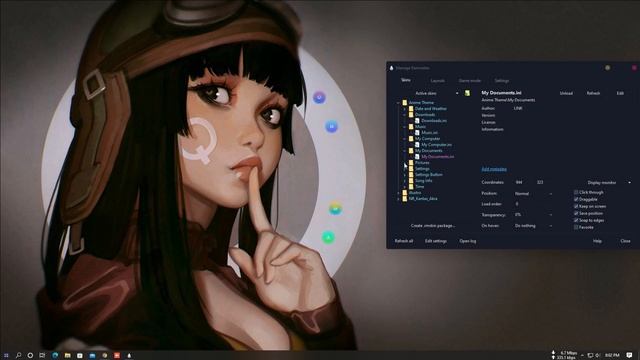
Task: Launch Microsoft Edge from taskbar
Action: pyautogui.click(x=55, y=356)
